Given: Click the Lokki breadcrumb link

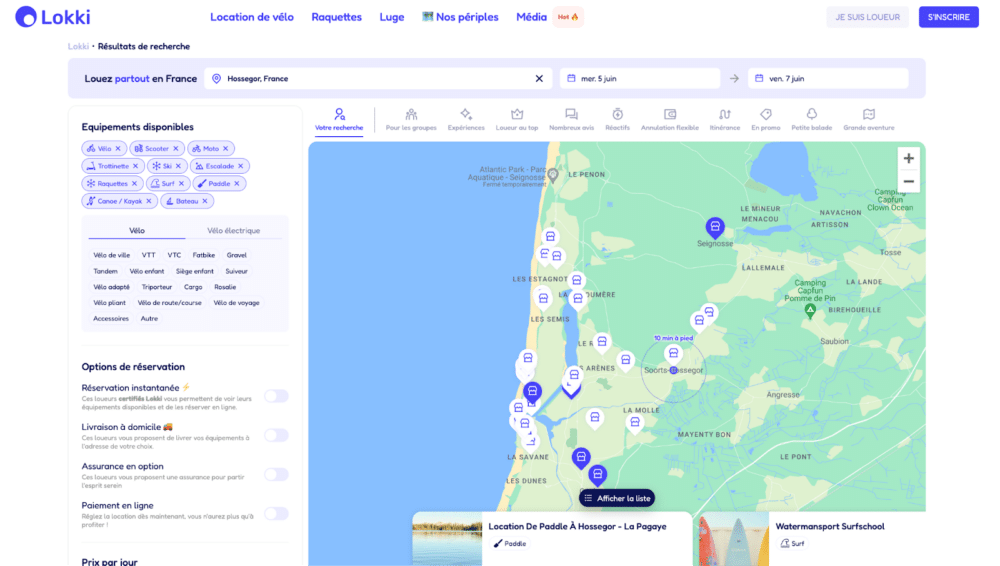Looking at the screenshot, I should tap(78, 47).
